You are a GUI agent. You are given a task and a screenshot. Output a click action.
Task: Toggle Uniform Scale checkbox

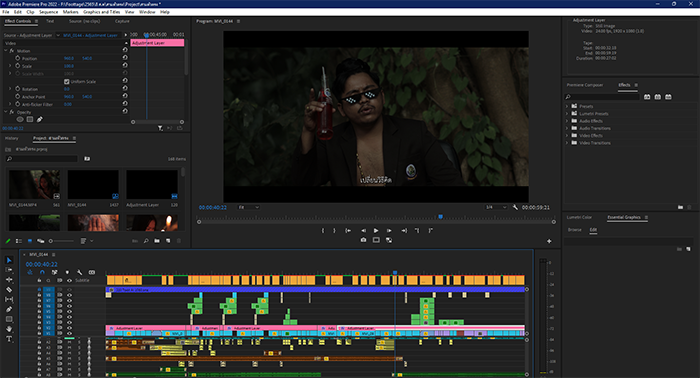(67, 82)
